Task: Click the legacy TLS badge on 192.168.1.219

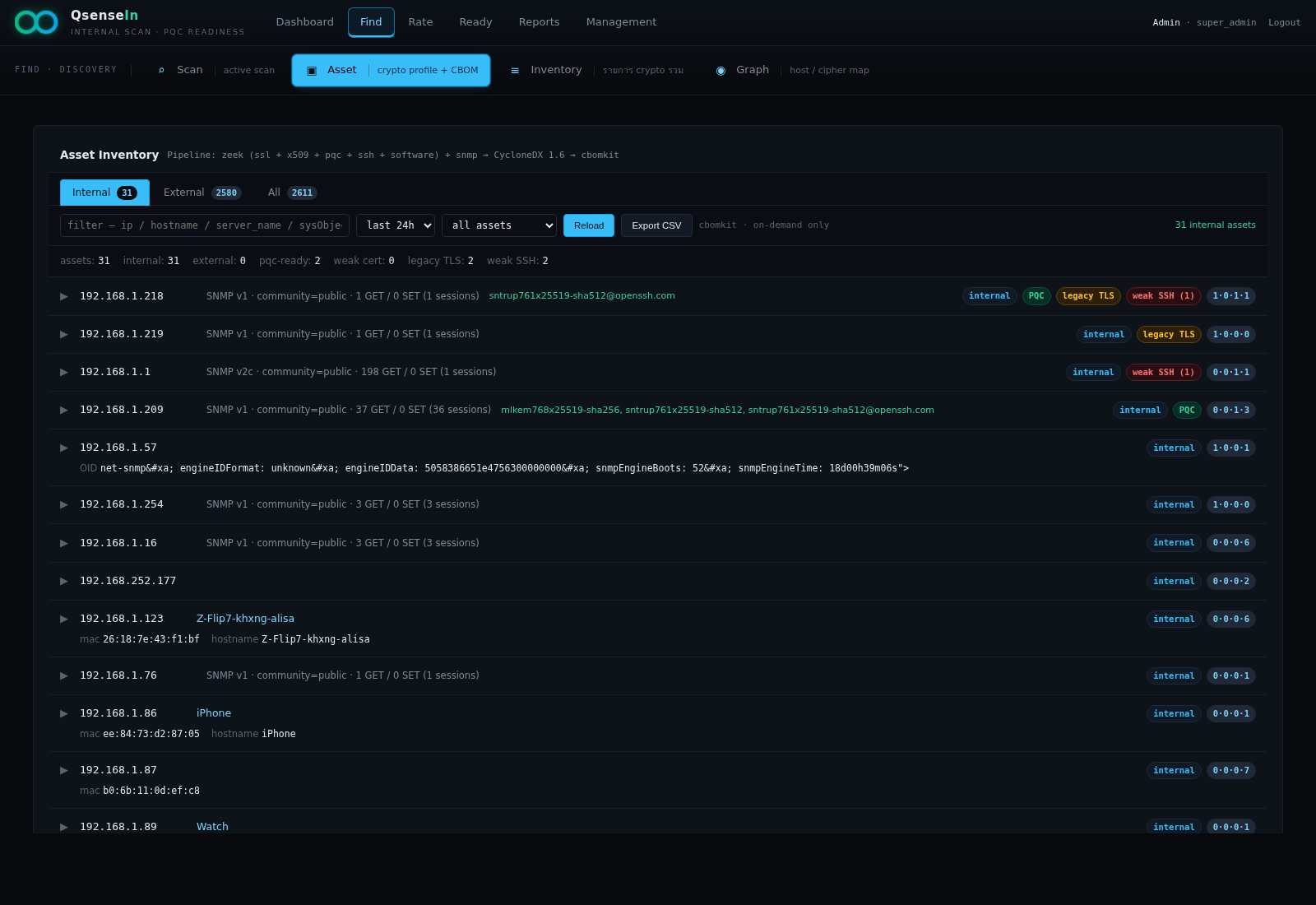Action: (x=1169, y=334)
